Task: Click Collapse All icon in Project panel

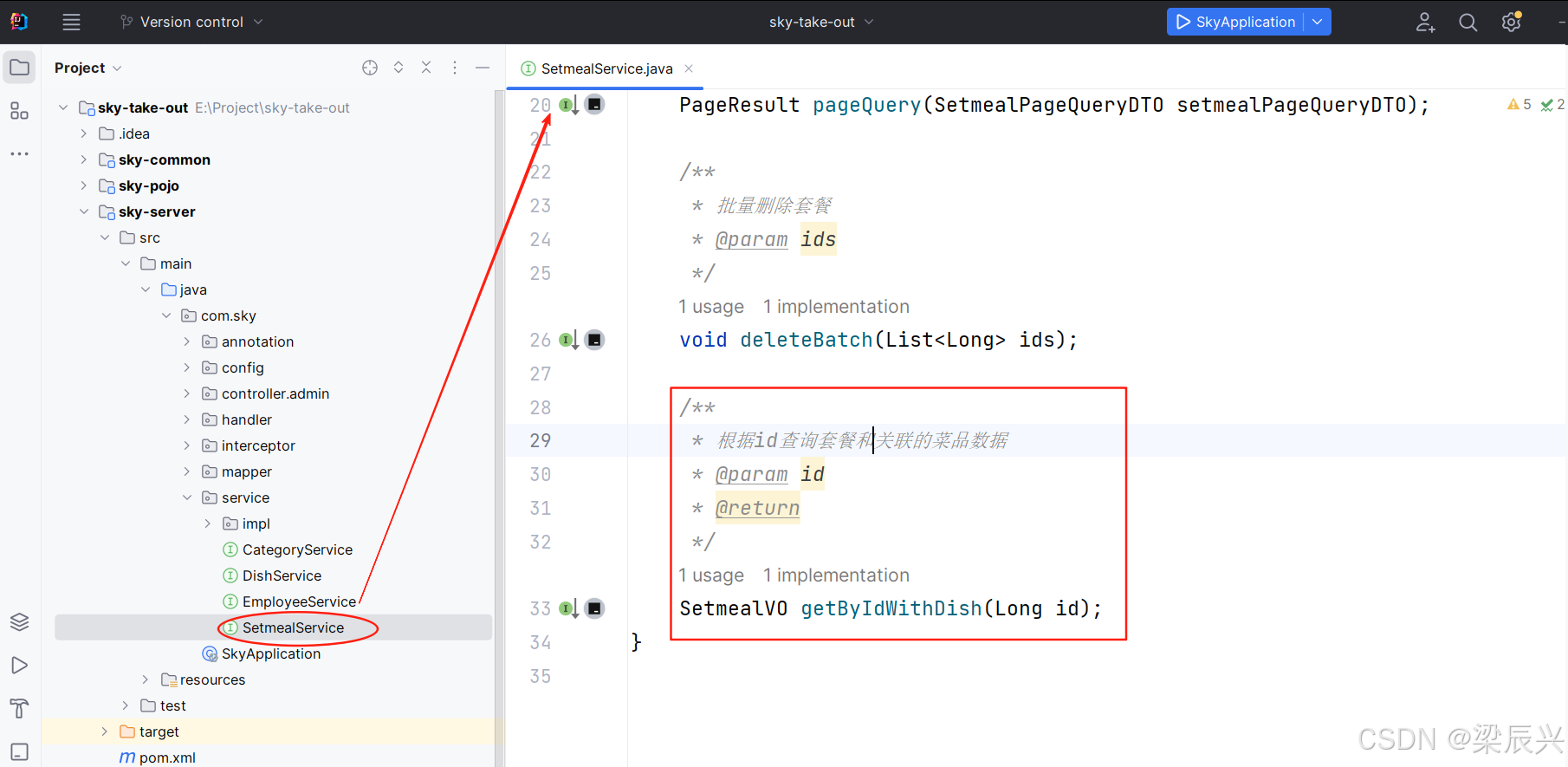Action: [x=426, y=68]
